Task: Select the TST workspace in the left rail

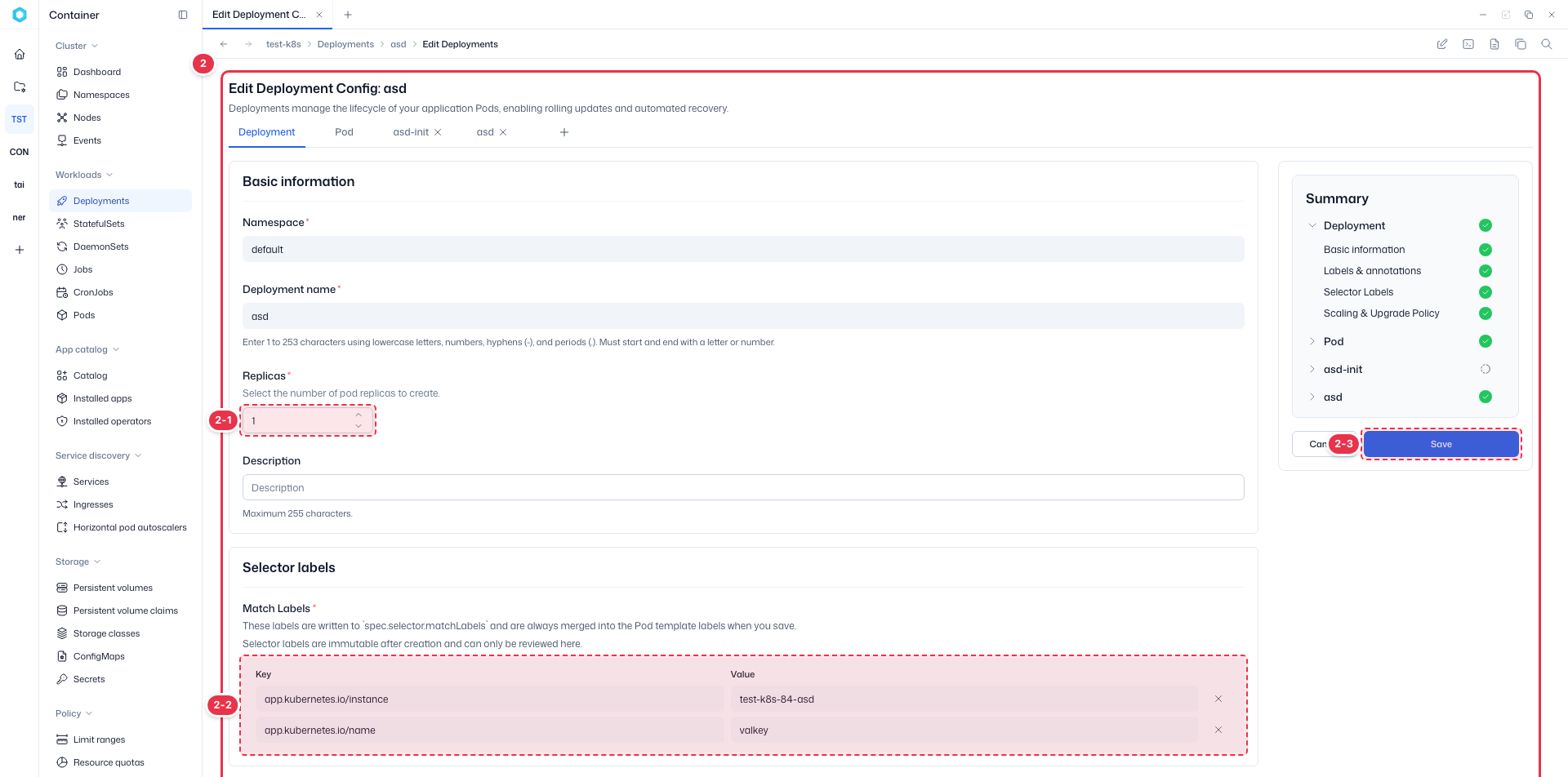Action: point(20,119)
